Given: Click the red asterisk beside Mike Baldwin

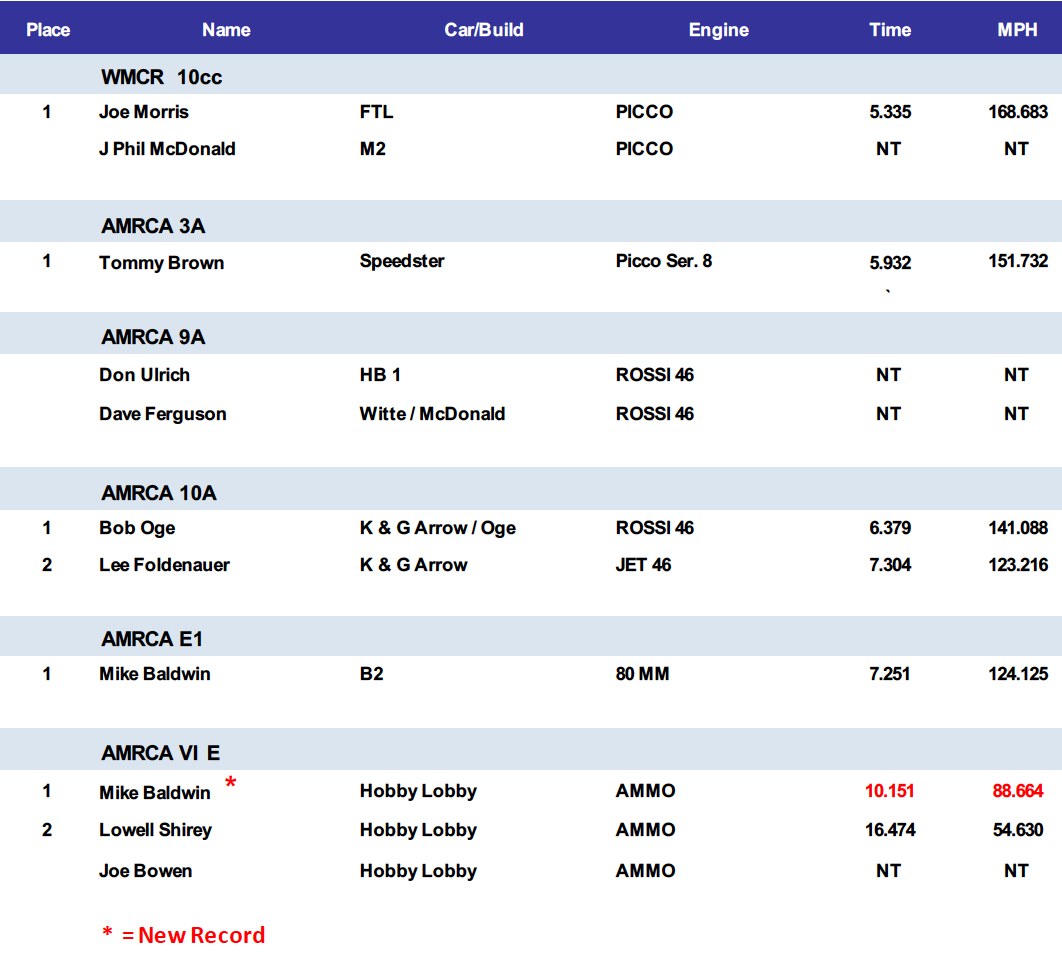Looking at the screenshot, I should click(231, 783).
